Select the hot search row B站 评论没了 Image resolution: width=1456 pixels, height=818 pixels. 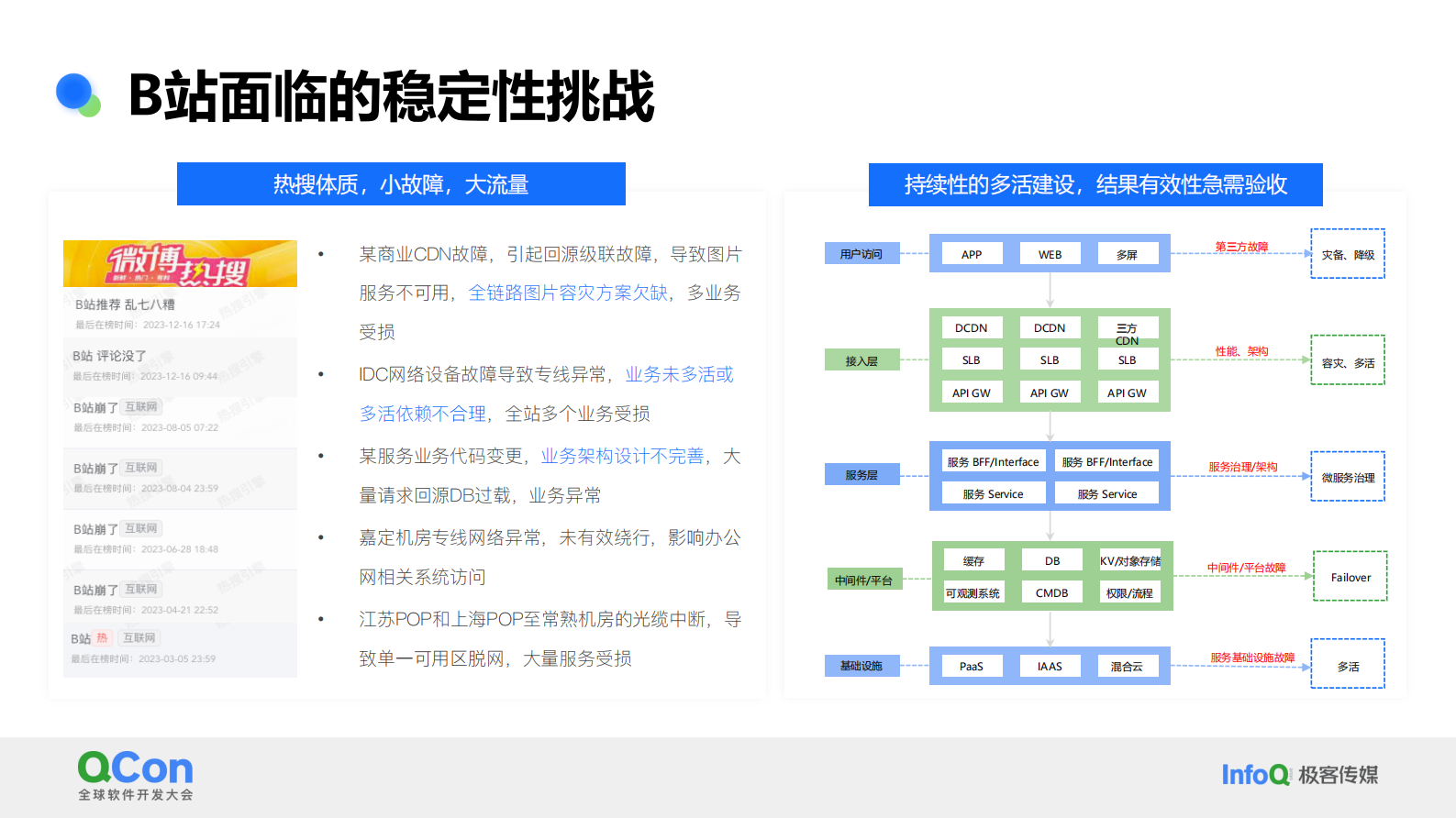(180, 366)
